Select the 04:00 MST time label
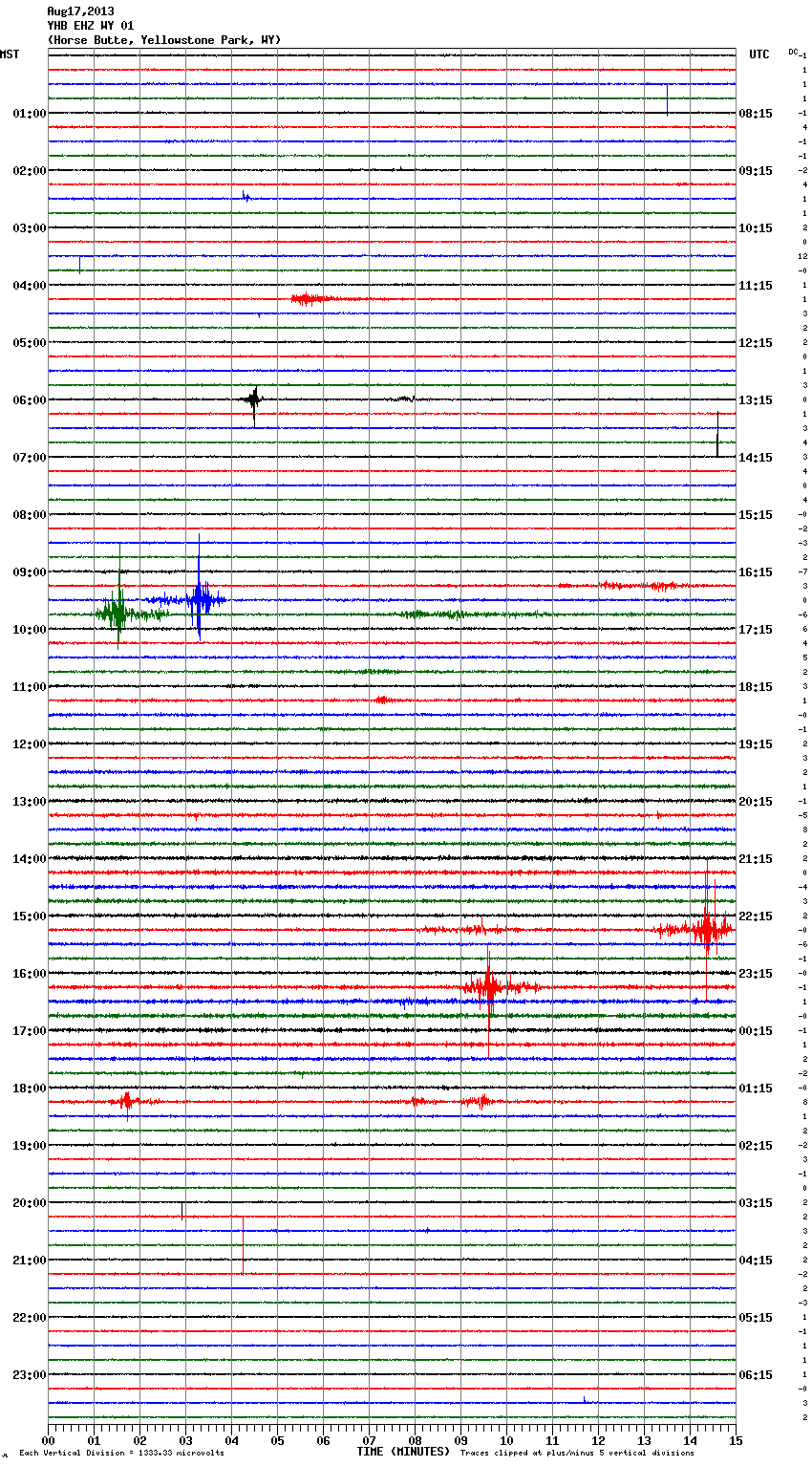The image size is (812, 1466). [x=30, y=286]
